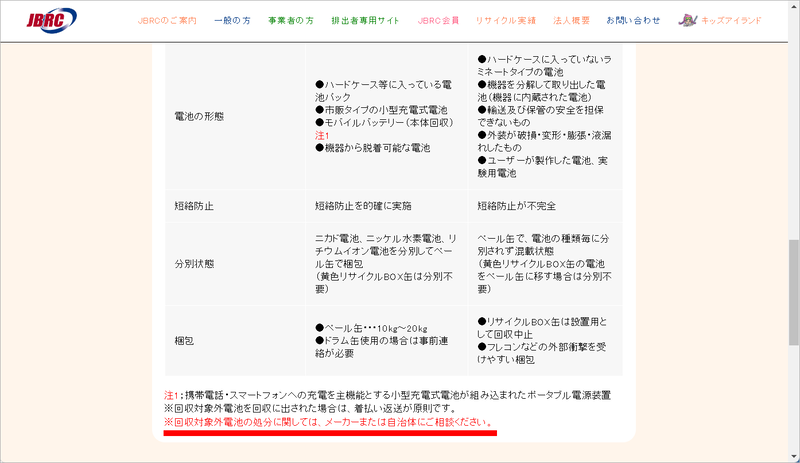This screenshot has height=463, width=800.
Task: Click the red メーカーまたは自治体にご相談ください notice
Action: (x=329, y=422)
